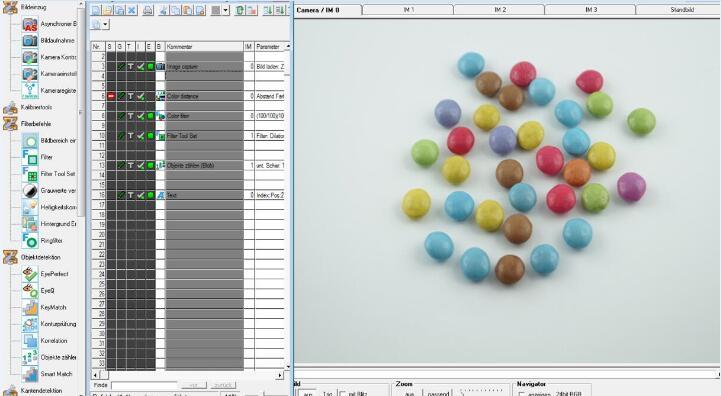Open the dropdown arrow beside the gray square

[226, 10]
